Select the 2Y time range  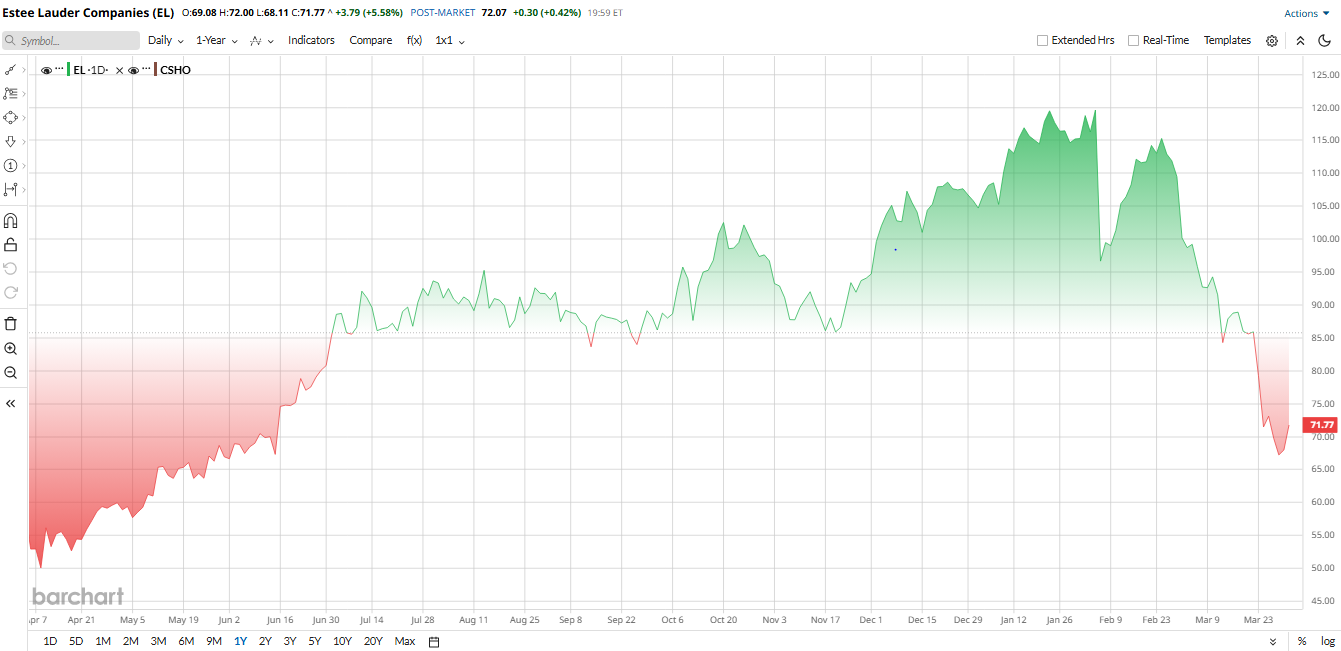click(x=265, y=641)
